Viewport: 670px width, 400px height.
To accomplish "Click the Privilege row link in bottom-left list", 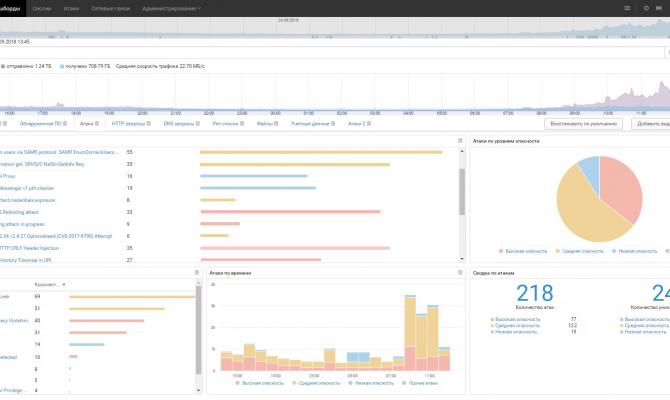I will [x=13, y=390].
